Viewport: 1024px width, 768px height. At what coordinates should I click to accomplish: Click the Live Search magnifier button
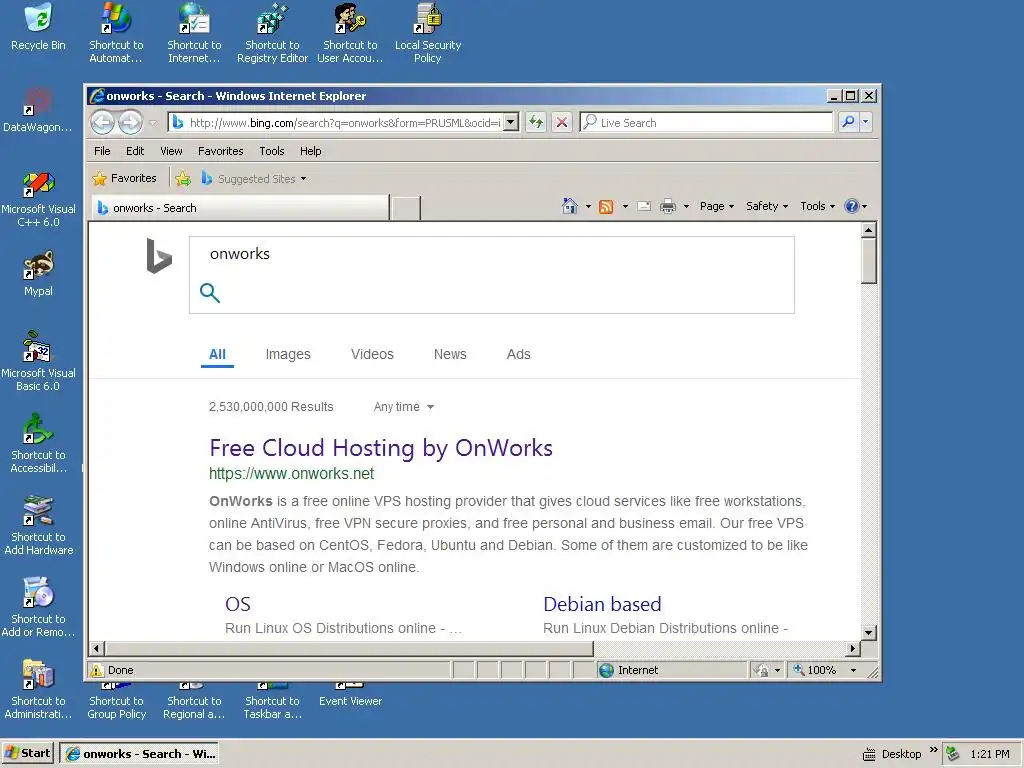coord(848,122)
